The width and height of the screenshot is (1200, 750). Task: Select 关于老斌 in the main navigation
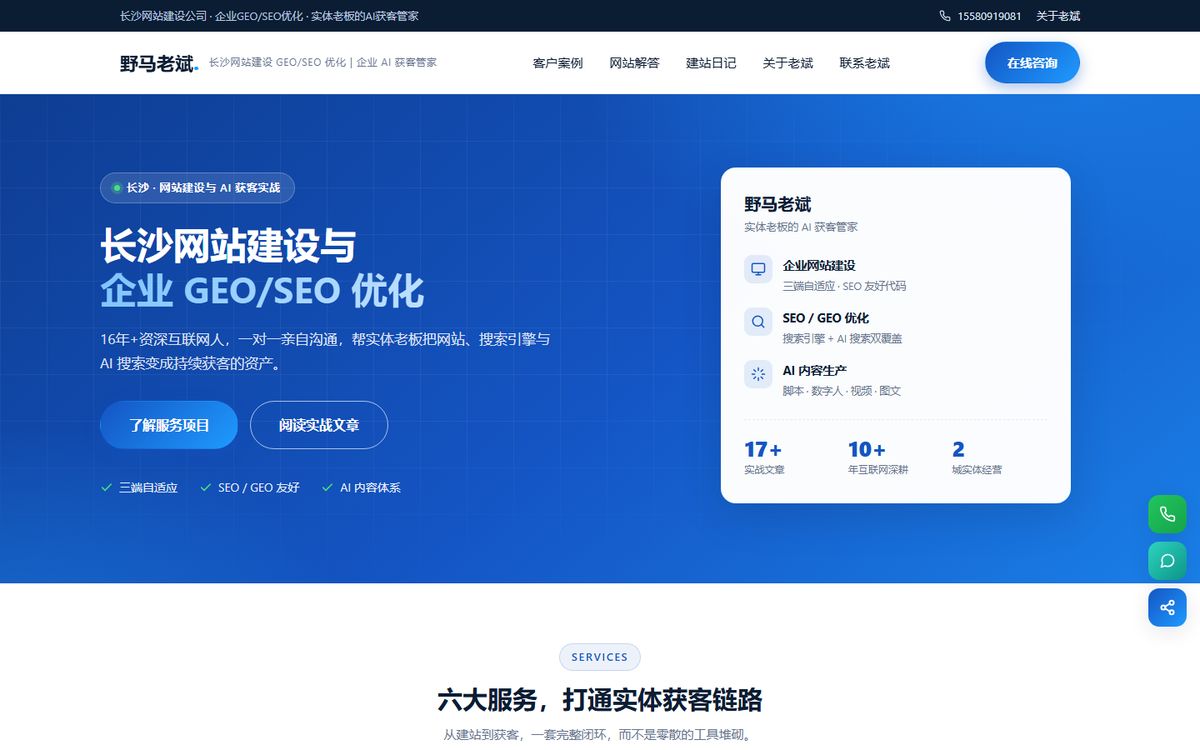[788, 63]
